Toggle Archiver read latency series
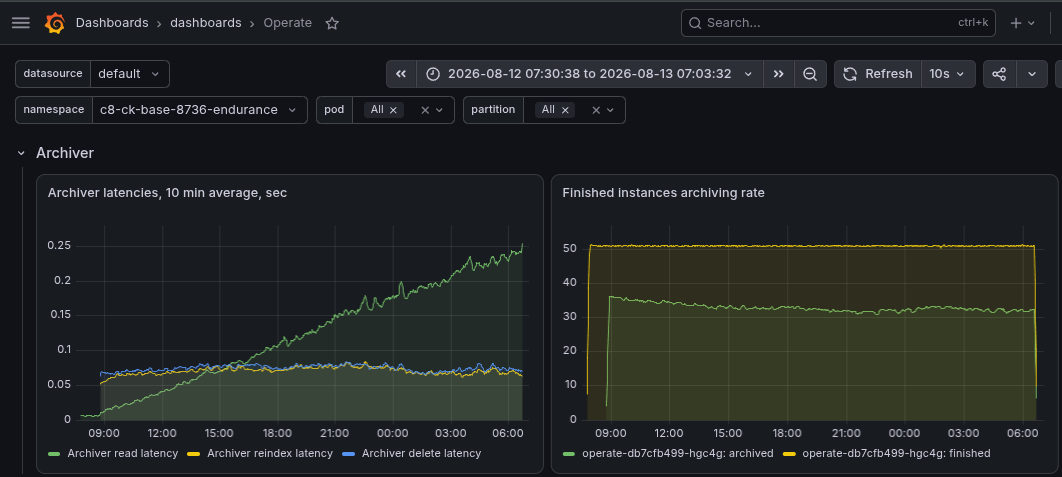This screenshot has height=477, width=1062. coord(123,453)
